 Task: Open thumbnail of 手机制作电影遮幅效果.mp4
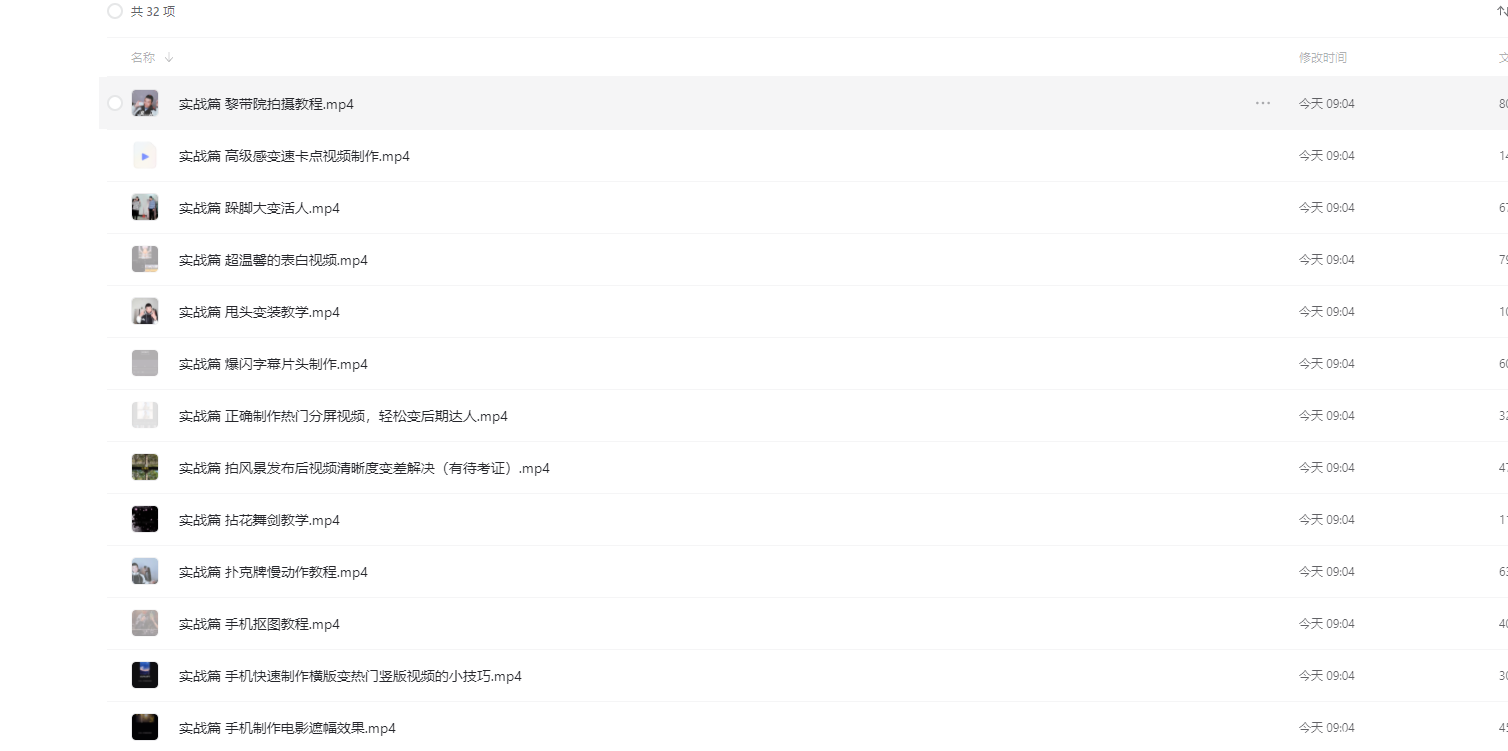pos(145,727)
